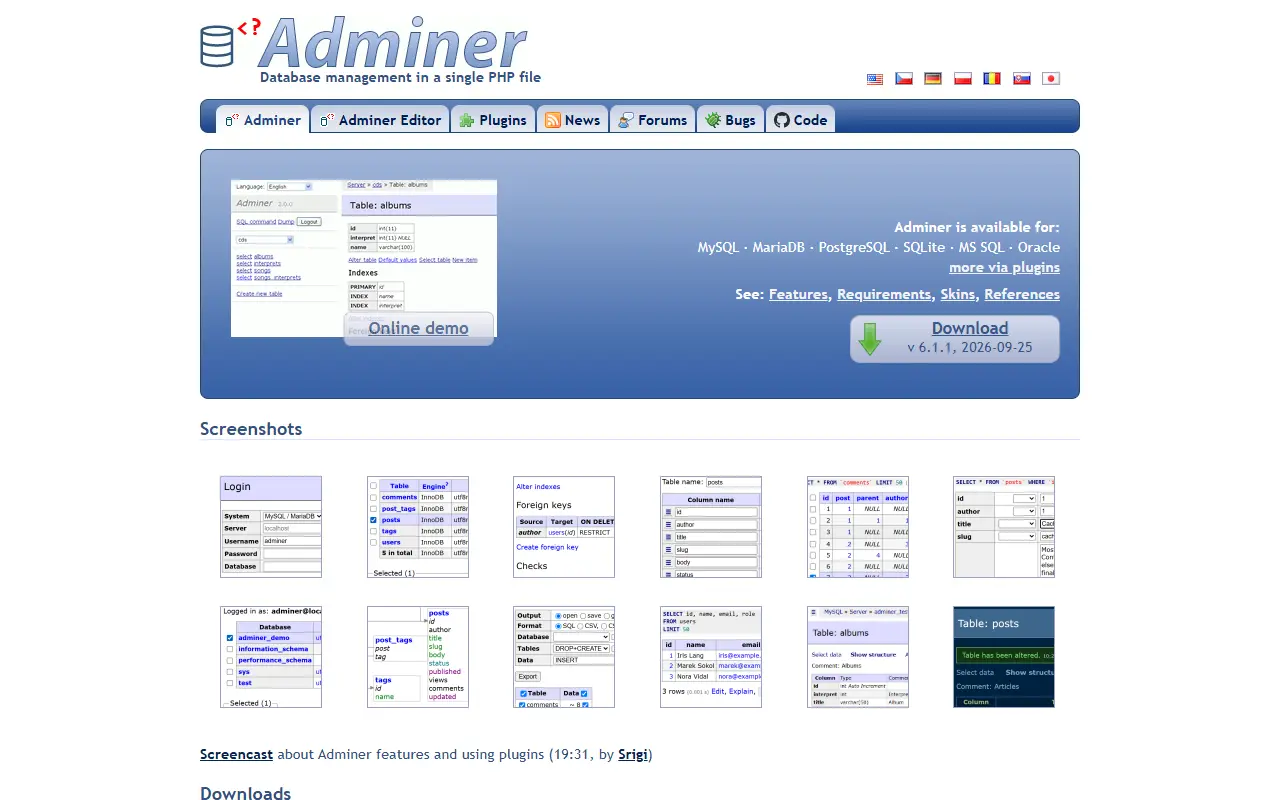Follow the References link
The width and height of the screenshot is (1280, 800).
click(1022, 294)
